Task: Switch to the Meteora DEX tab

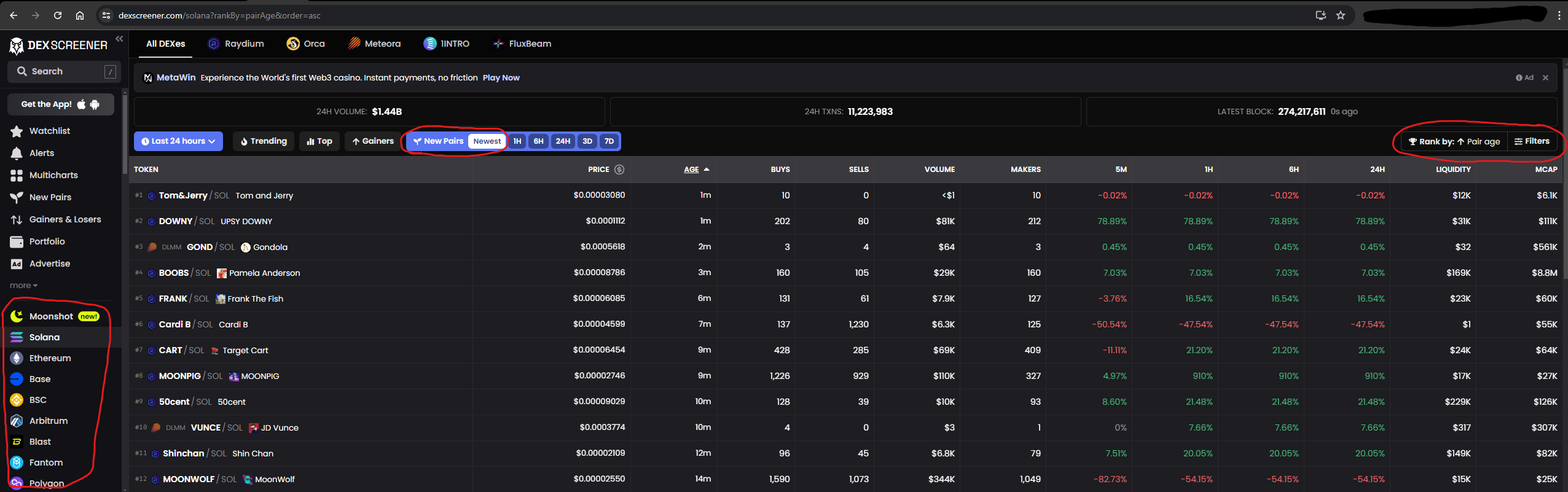Action: pos(374,44)
